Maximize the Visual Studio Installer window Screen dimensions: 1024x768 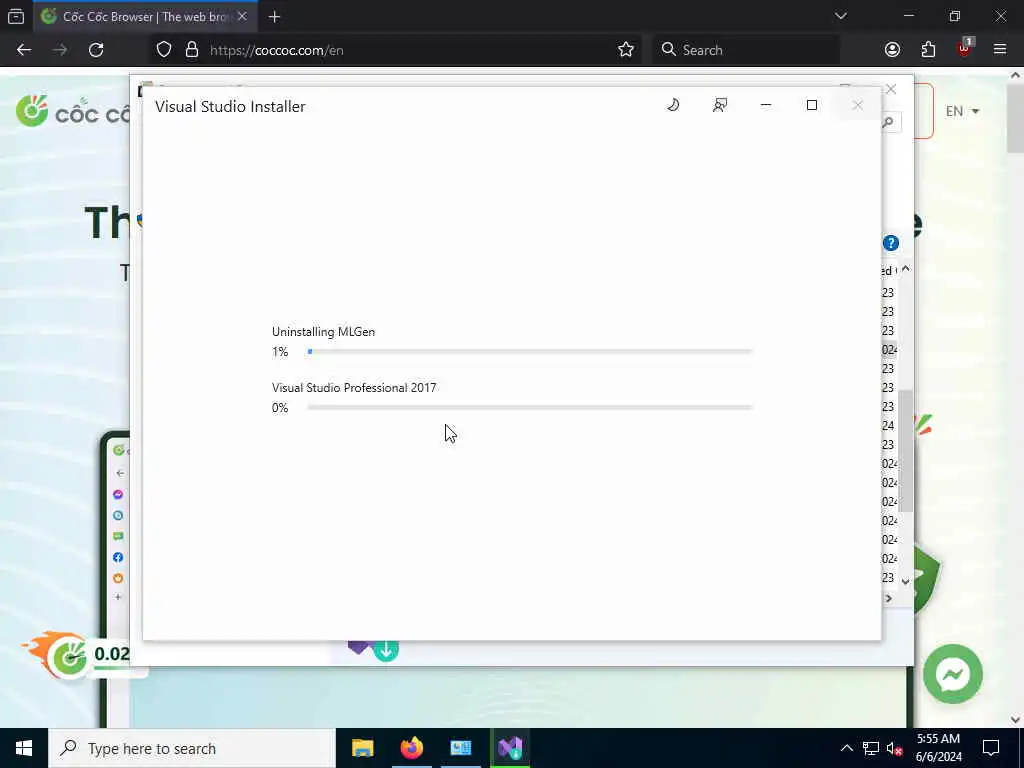[812, 105]
